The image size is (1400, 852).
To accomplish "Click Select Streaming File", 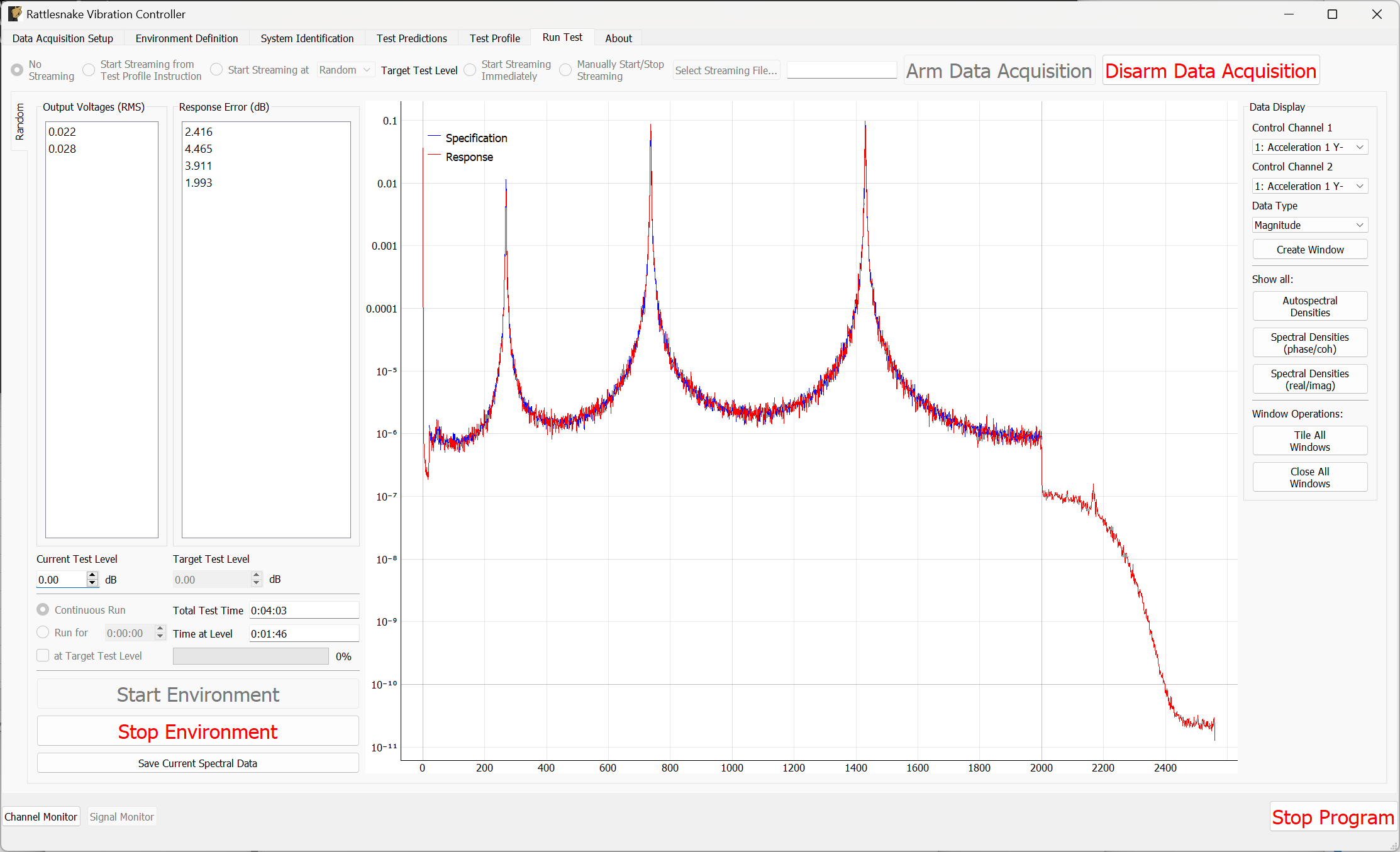I will pos(726,70).
